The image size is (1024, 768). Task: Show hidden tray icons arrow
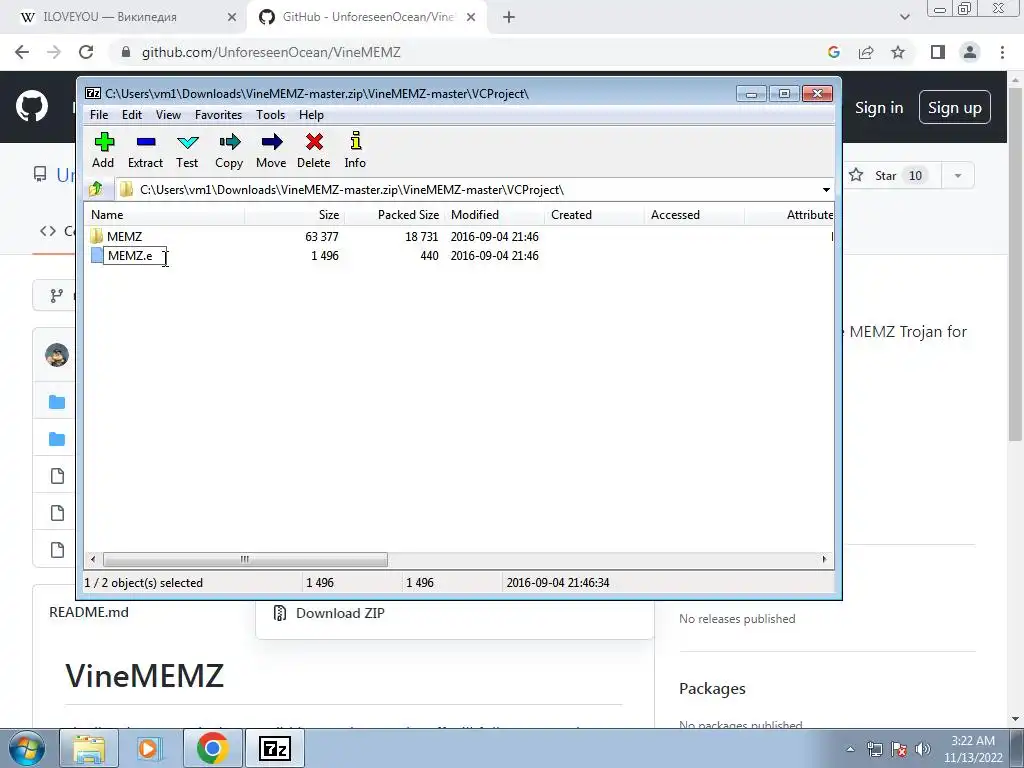850,749
